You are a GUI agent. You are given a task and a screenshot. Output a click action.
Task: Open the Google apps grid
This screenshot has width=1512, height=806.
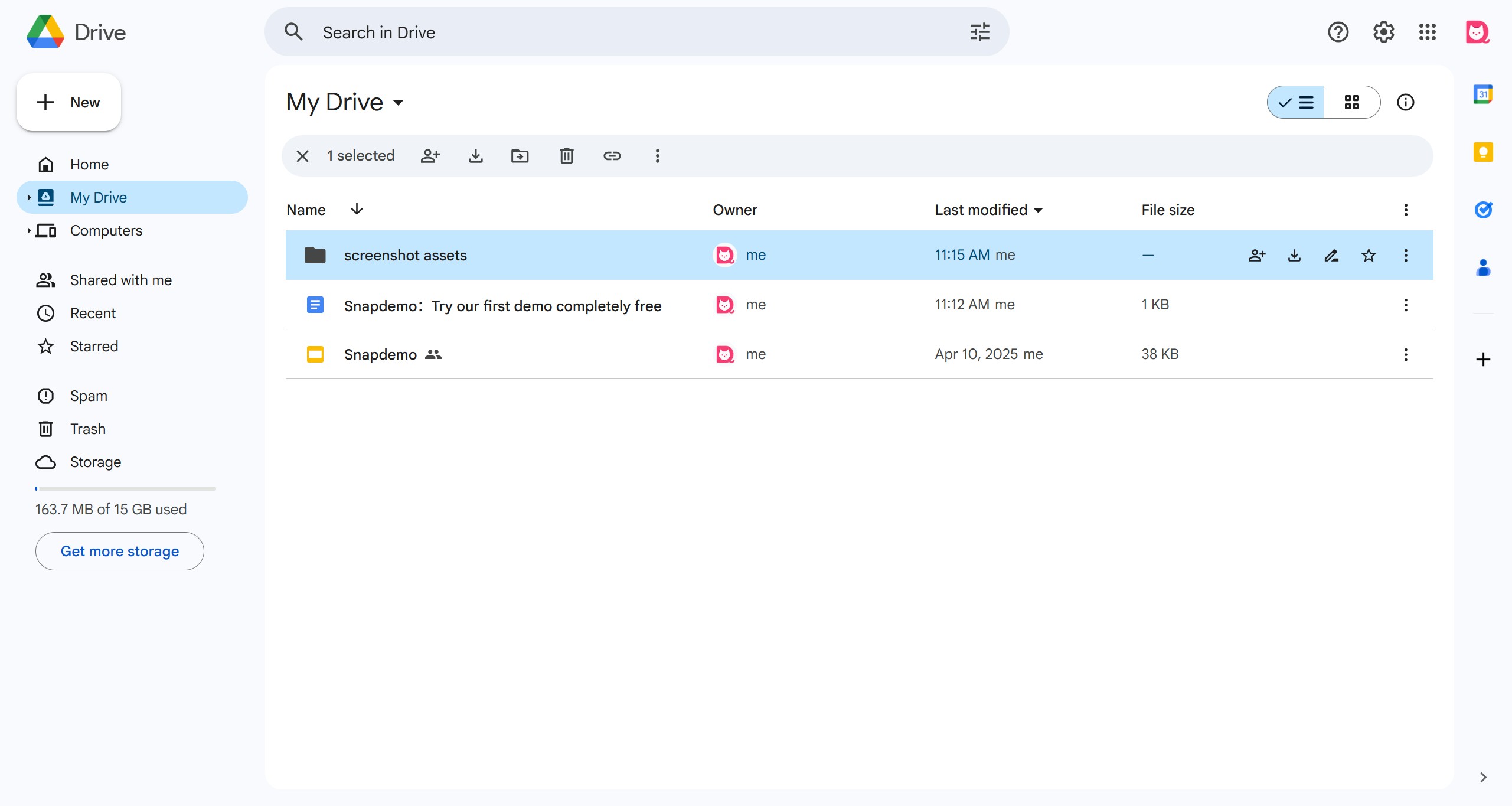tap(1428, 32)
